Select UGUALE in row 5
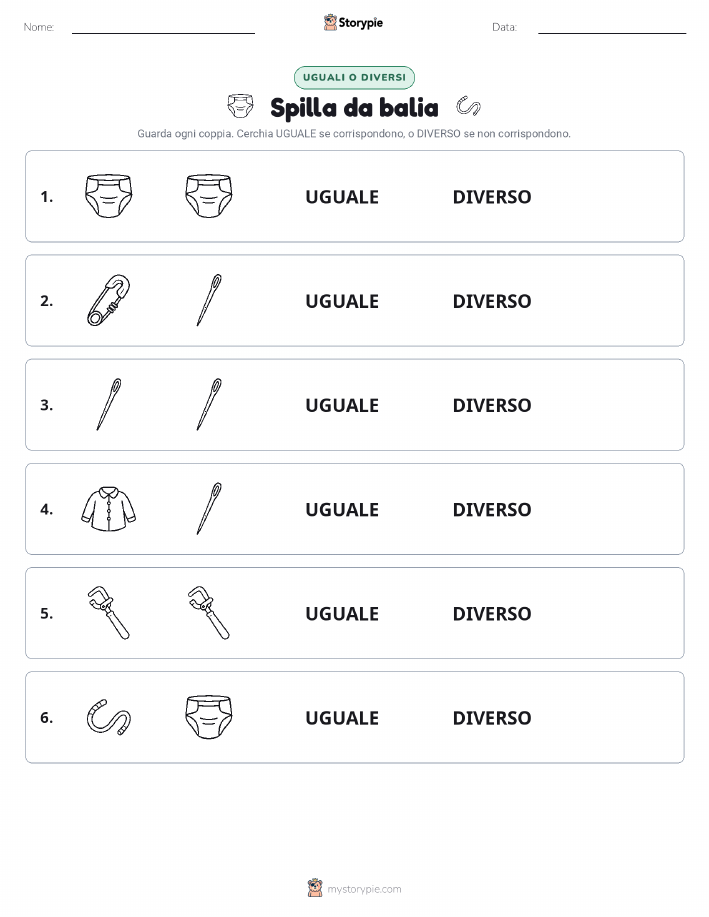Image resolution: width=709 pixels, height=917 pixels. pyautogui.click(x=342, y=613)
